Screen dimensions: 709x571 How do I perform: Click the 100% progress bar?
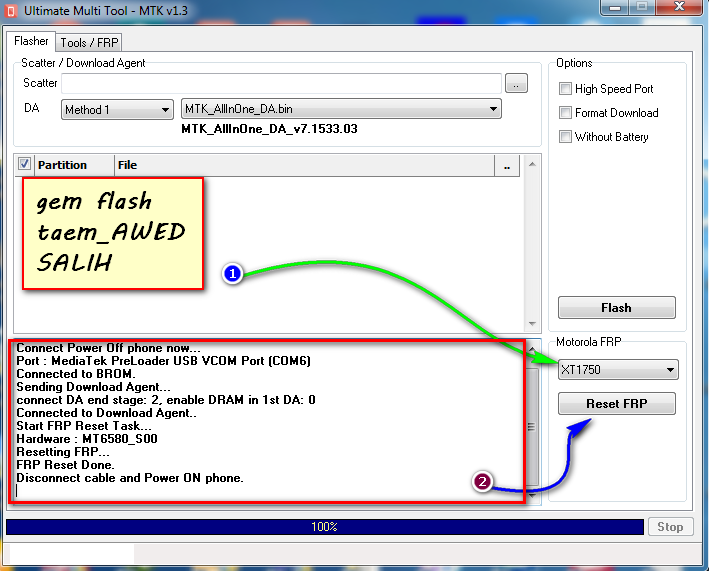click(x=325, y=527)
